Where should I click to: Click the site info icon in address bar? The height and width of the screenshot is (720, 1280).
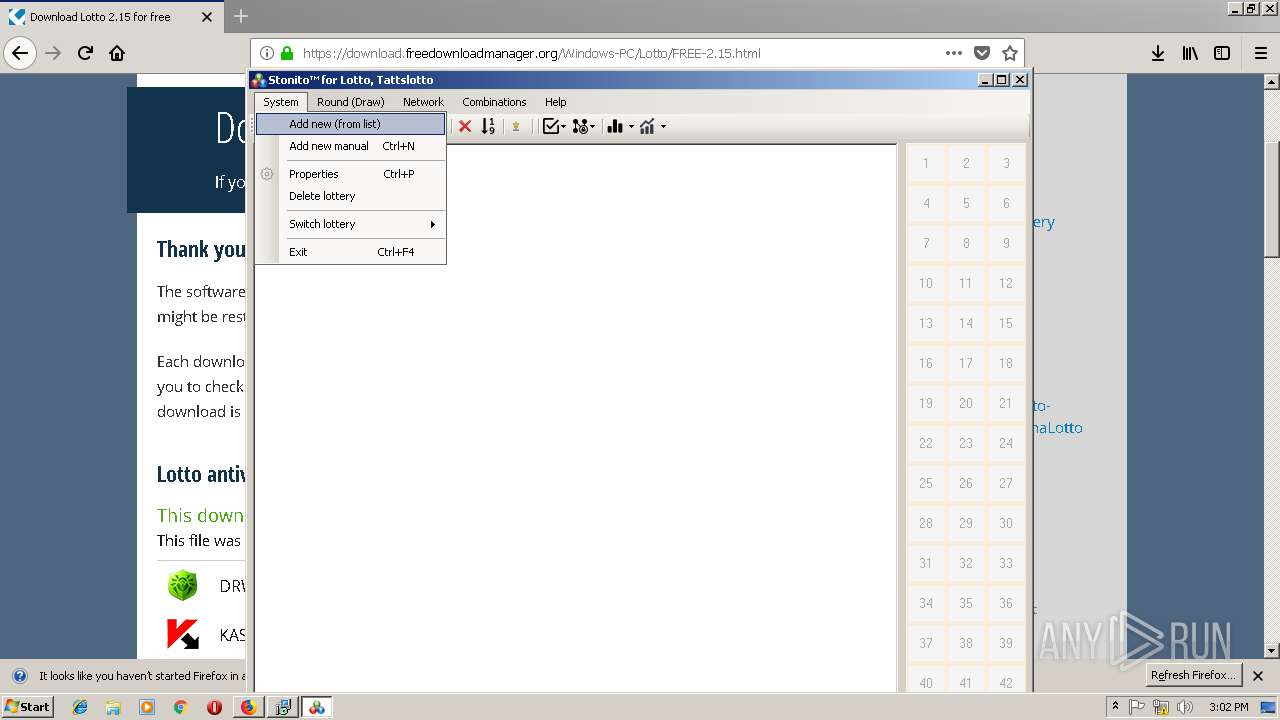click(x=267, y=53)
